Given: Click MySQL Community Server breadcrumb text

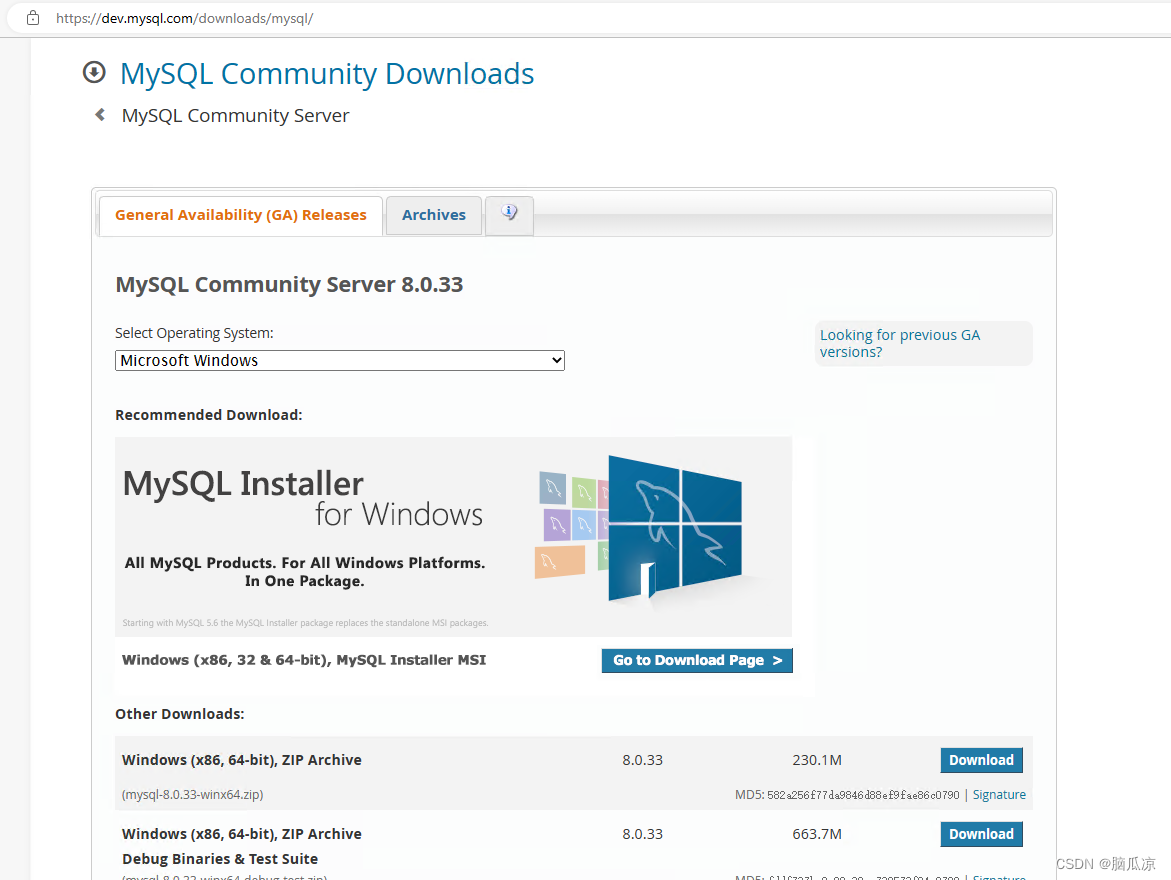Looking at the screenshot, I should 235,116.
